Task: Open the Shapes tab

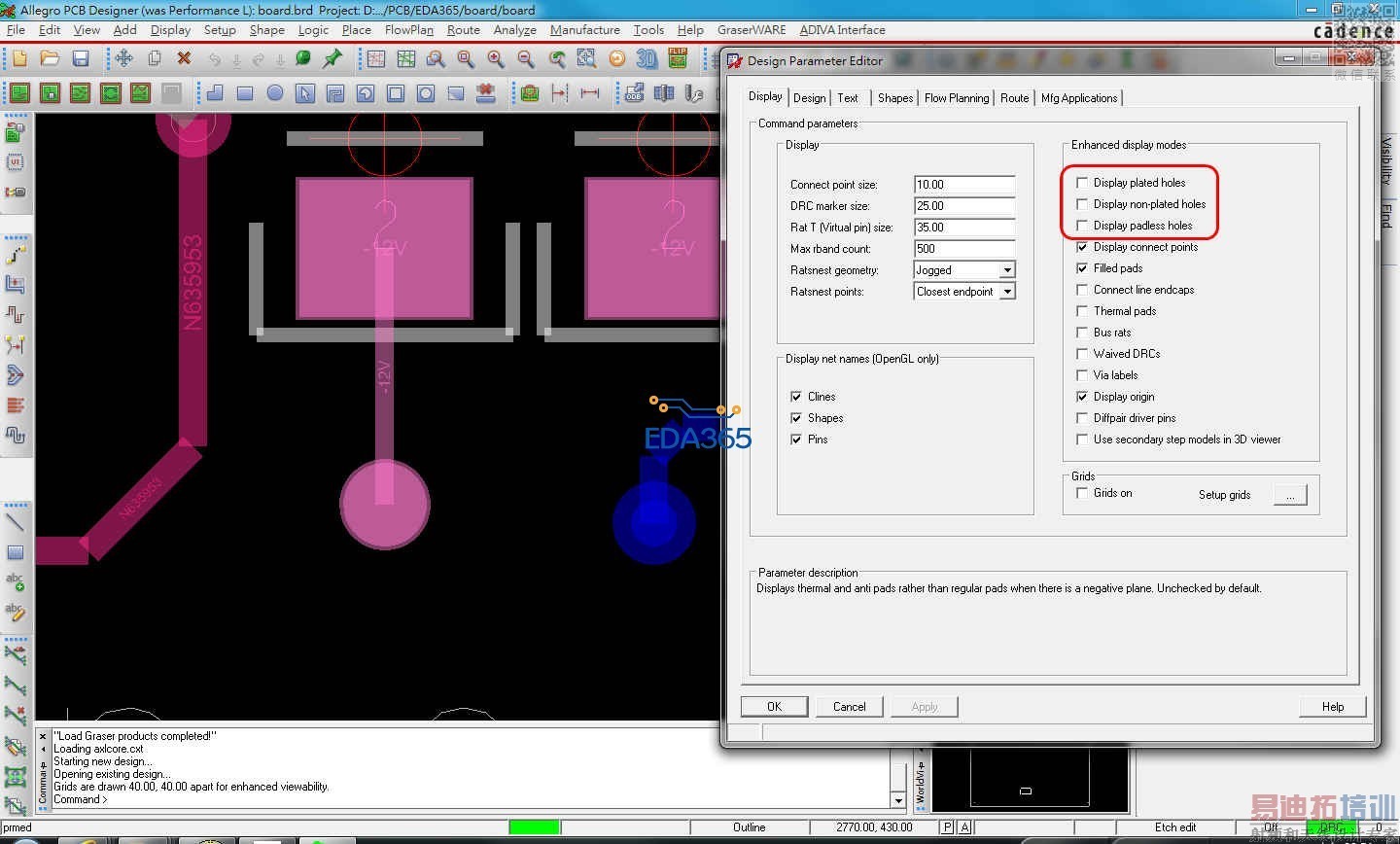Action: (895, 98)
